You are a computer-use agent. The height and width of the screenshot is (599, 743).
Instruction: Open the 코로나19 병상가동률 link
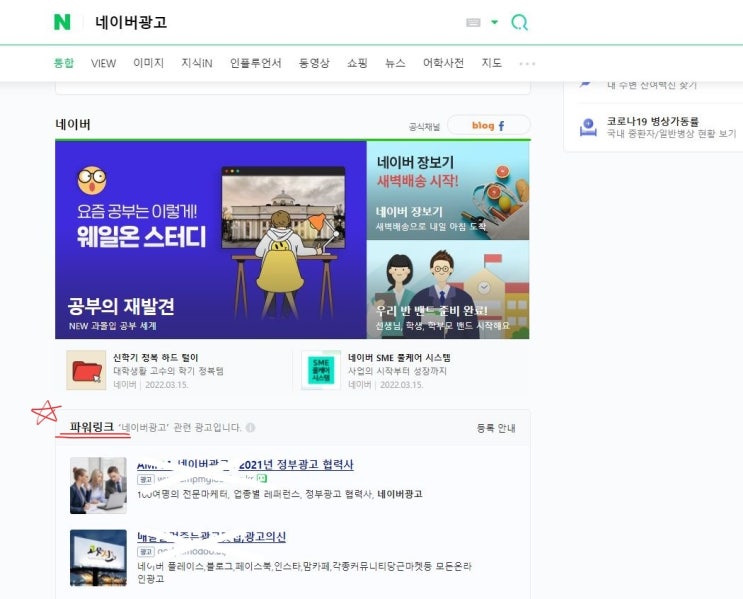coord(652,121)
